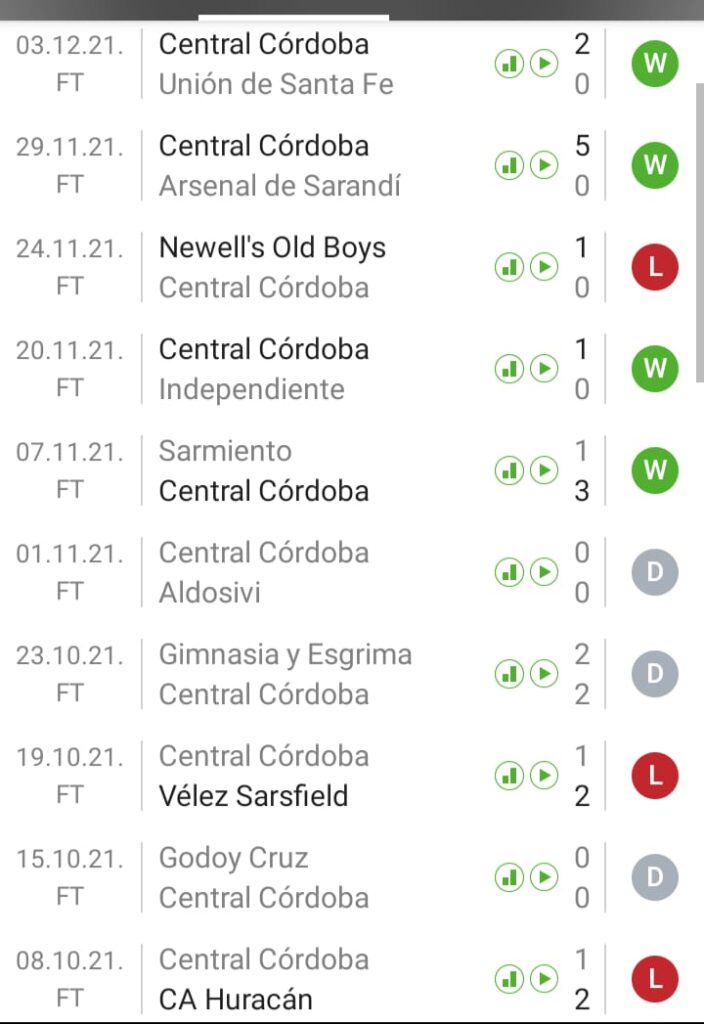The image size is (704, 1024).
Task: Open the Unión de Santa Fe team link
Action: pos(276,85)
